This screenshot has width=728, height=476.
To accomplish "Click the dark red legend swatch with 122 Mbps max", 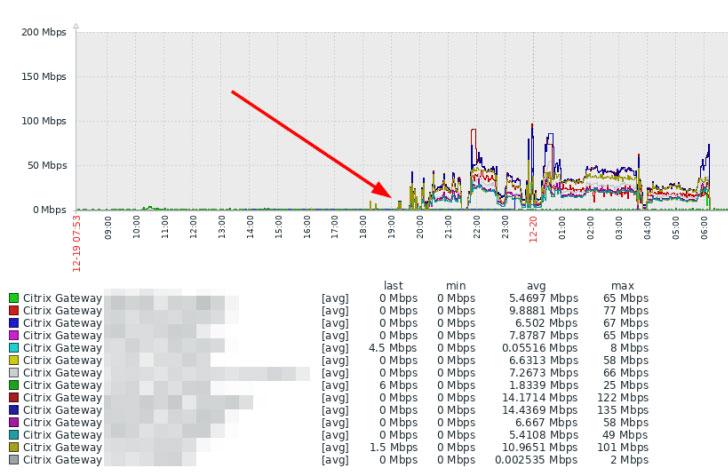I will point(13,398).
